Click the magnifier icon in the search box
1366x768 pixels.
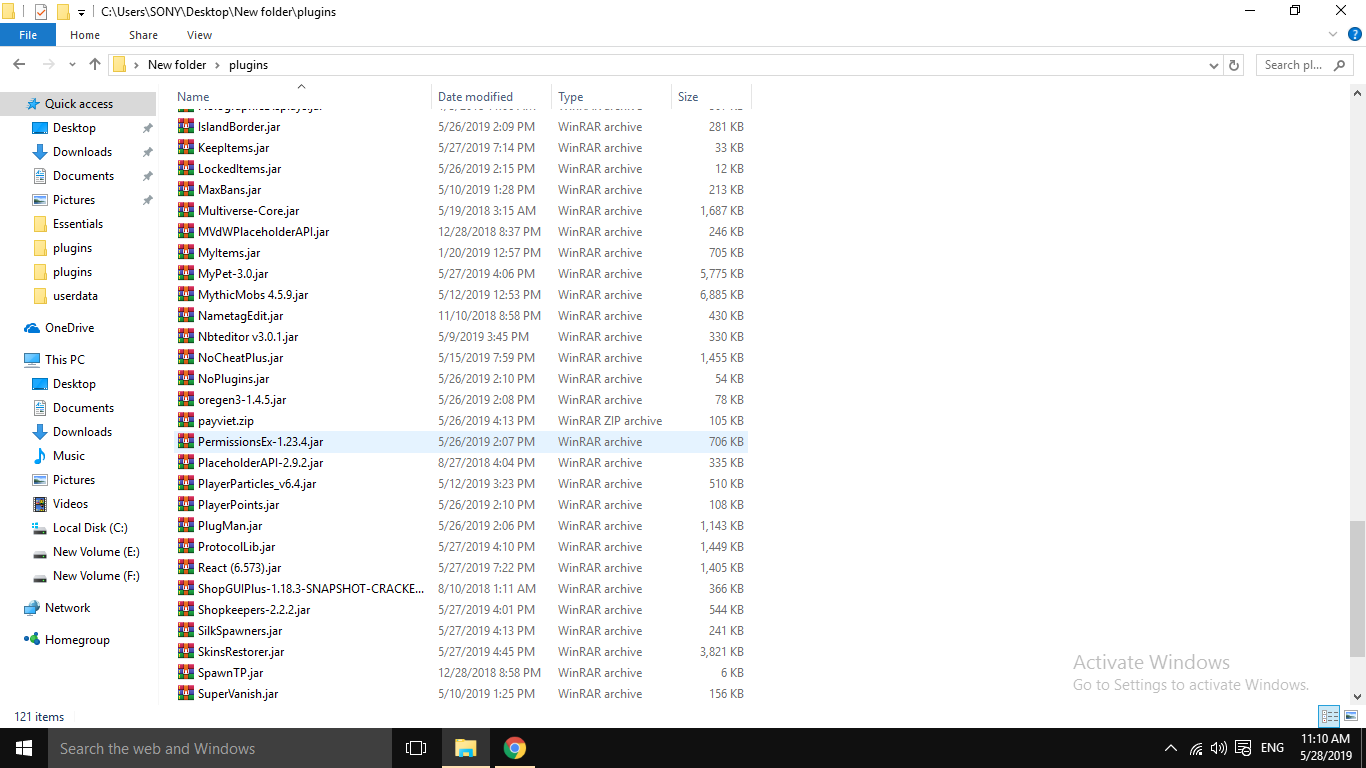click(x=1340, y=65)
